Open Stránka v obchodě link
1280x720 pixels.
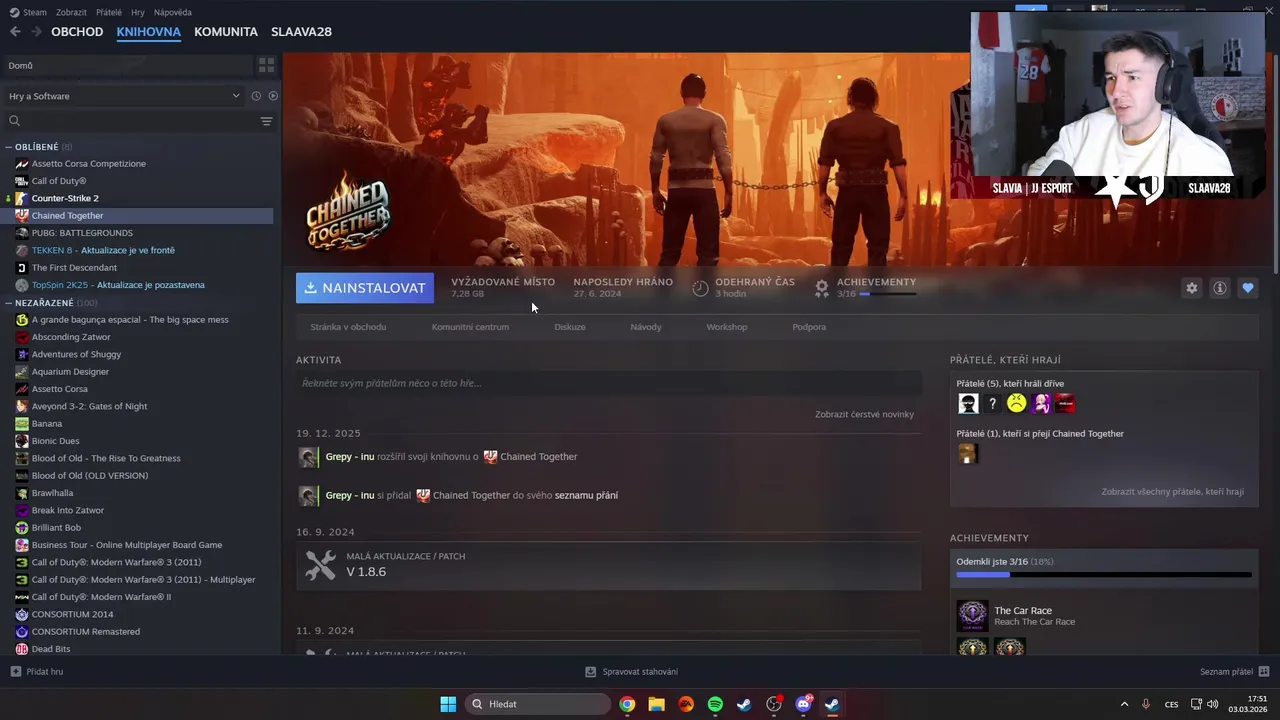click(x=348, y=327)
